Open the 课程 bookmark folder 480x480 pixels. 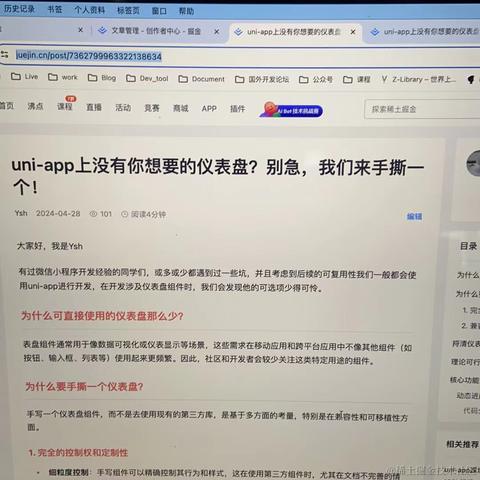point(357,80)
